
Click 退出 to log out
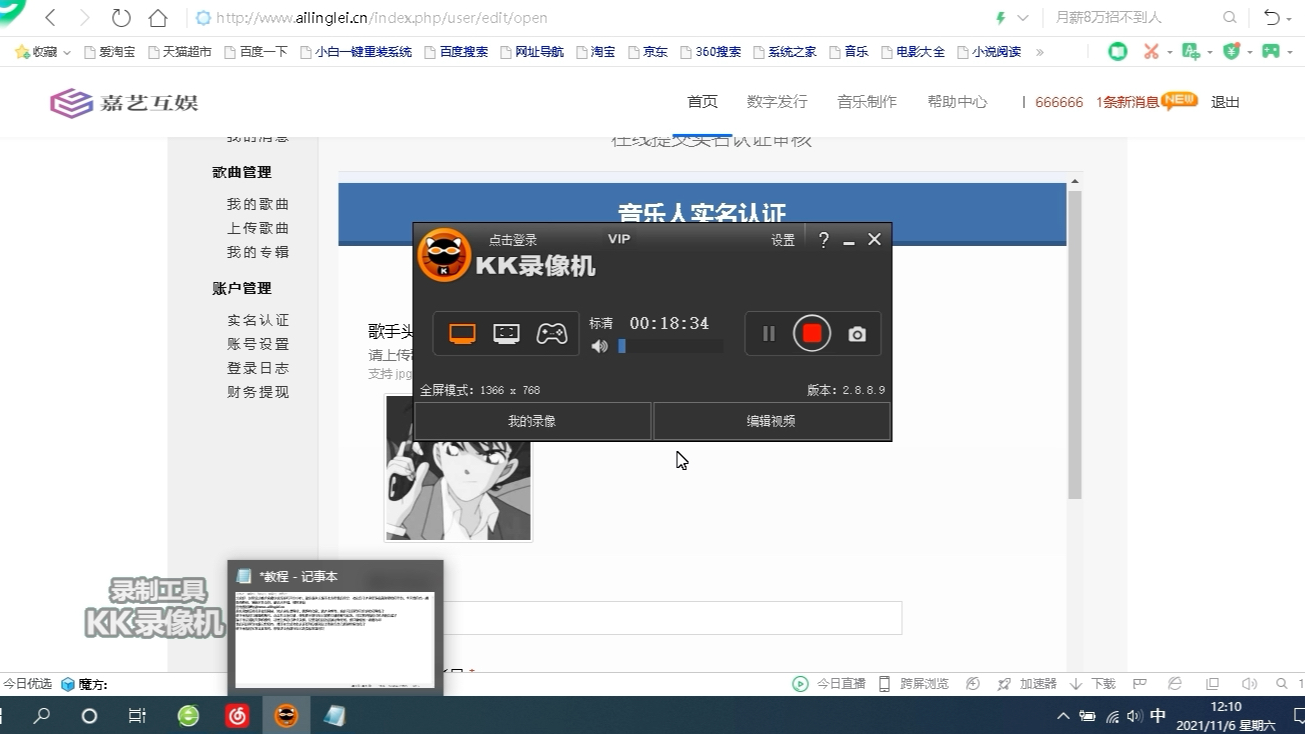1225,102
